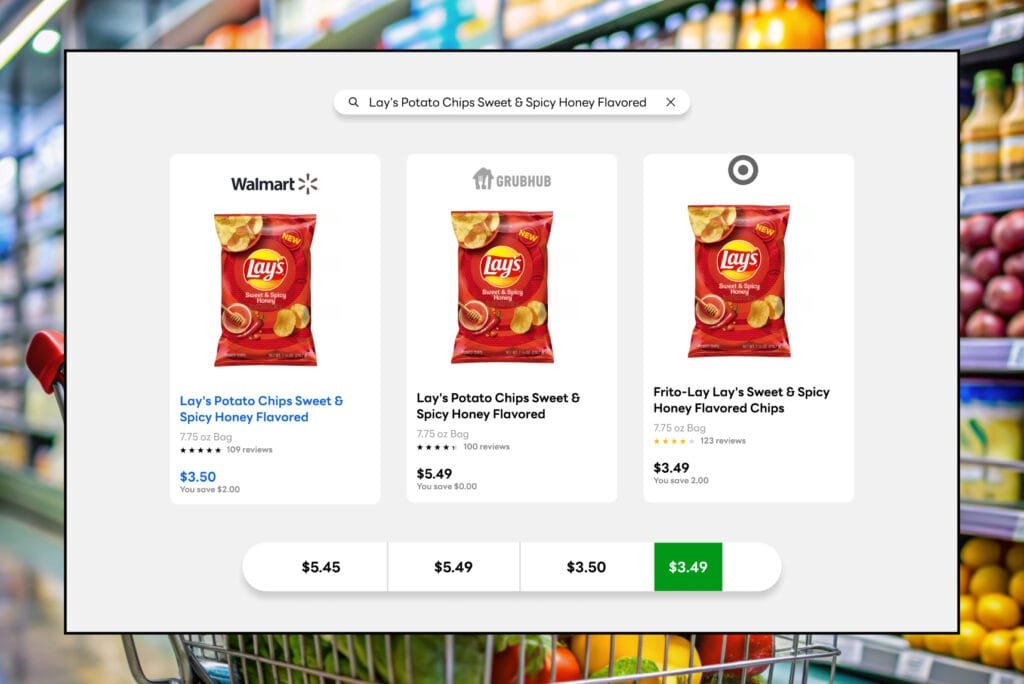
Task: Click the Walmart logo
Action: pyautogui.click(x=274, y=184)
